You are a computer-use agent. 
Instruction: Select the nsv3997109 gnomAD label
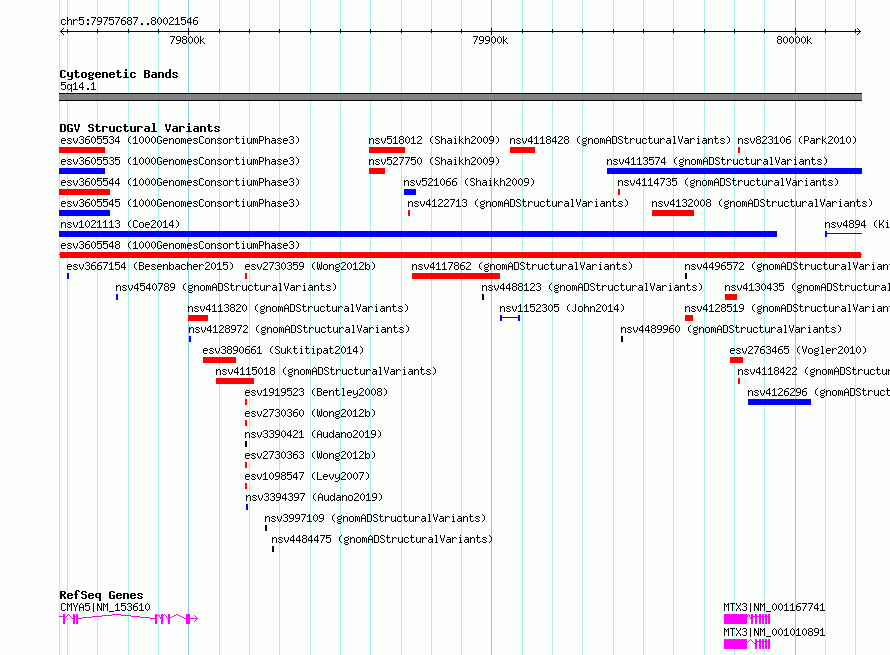375,518
